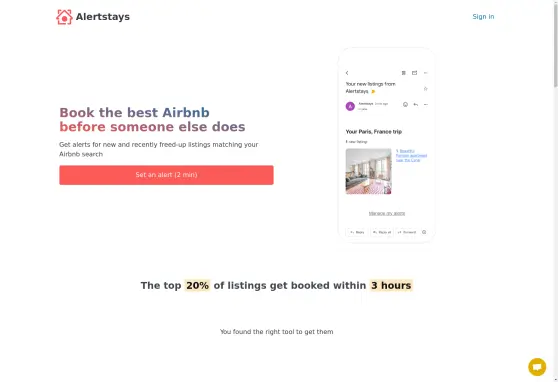Click the purple sender avatar circle
The width and height of the screenshot is (558, 382).
coord(350,106)
